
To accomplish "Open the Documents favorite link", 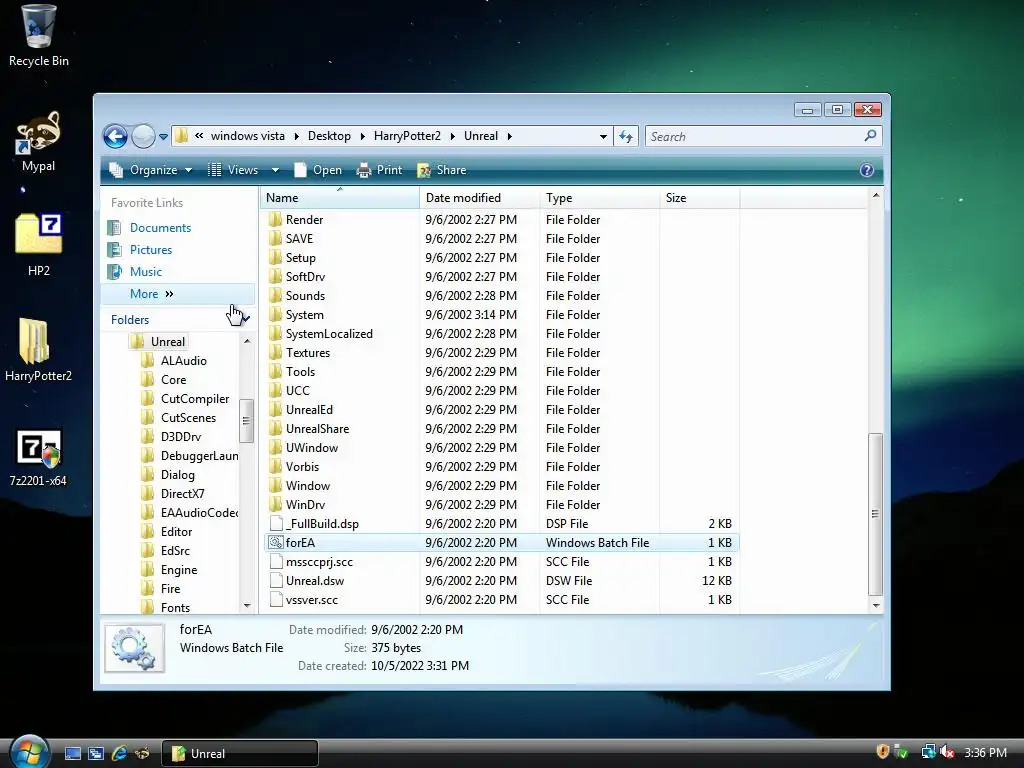I will click(x=160, y=228).
